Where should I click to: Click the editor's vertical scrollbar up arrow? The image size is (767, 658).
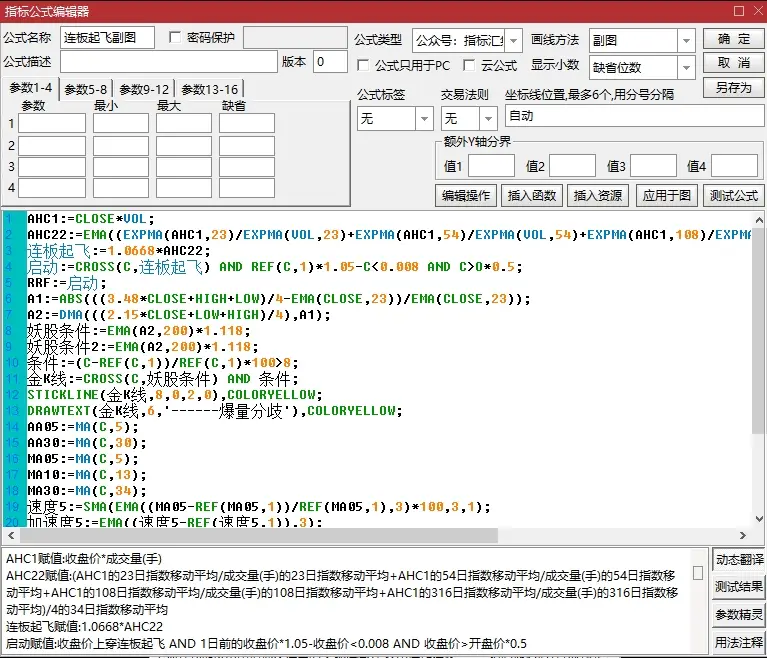click(758, 217)
